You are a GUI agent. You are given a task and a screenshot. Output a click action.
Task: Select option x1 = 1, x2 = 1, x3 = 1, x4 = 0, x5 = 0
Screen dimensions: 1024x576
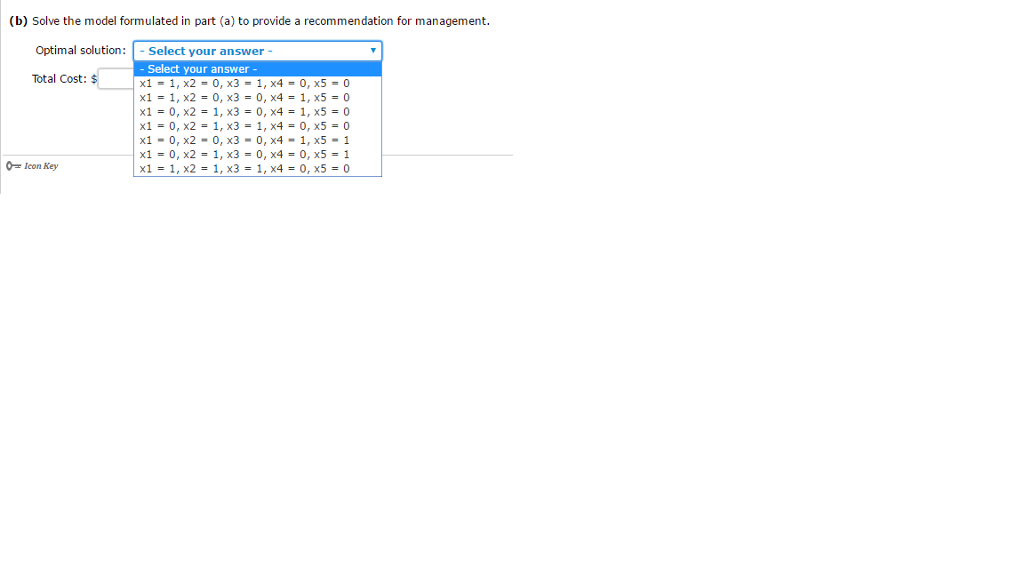click(x=257, y=168)
